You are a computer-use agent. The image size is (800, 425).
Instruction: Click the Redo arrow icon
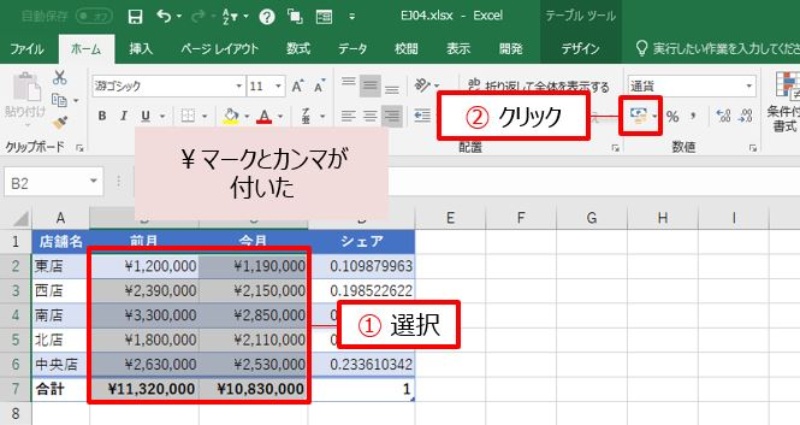point(198,16)
